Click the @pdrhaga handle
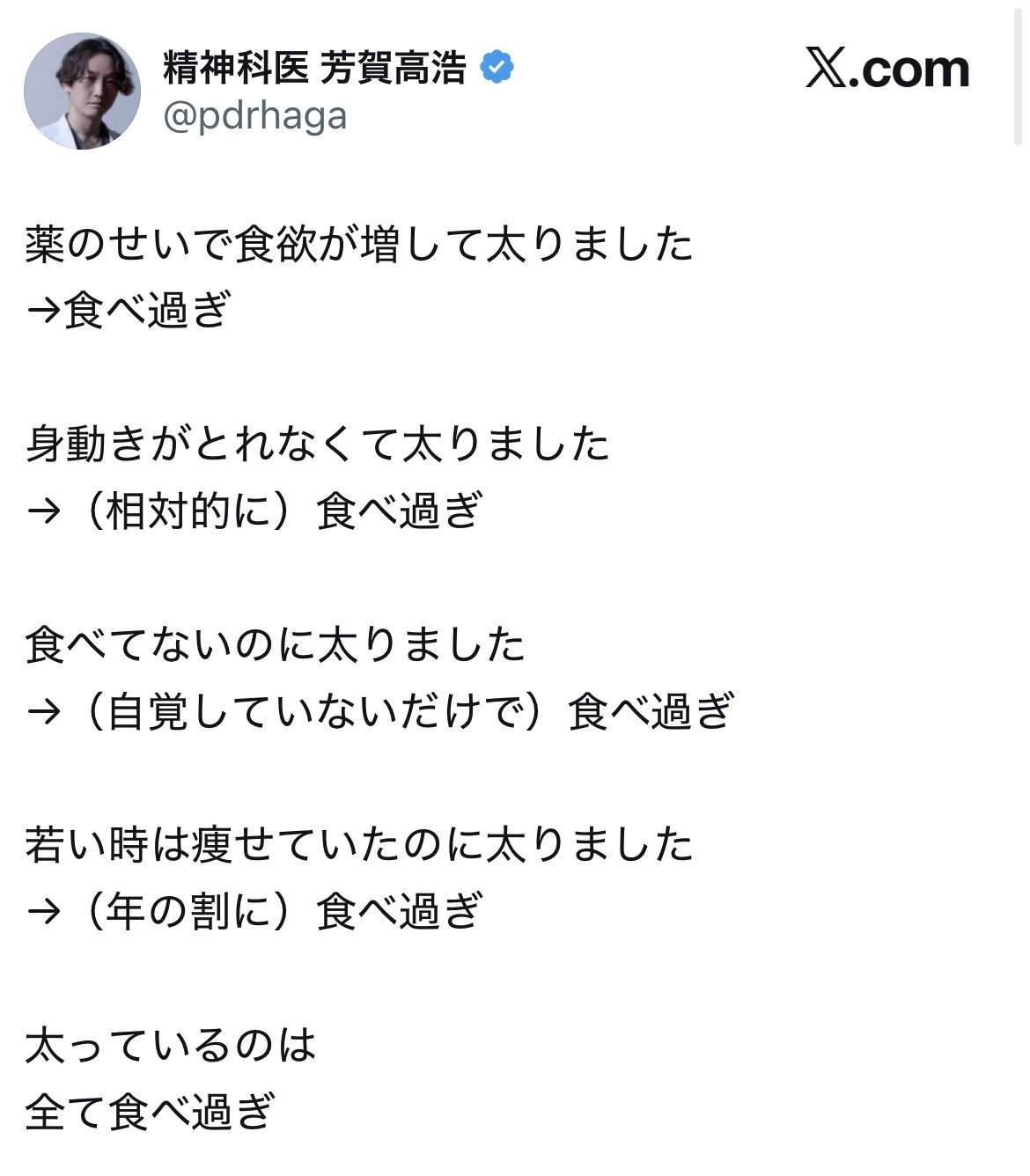1030x1176 pixels. click(x=255, y=116)
